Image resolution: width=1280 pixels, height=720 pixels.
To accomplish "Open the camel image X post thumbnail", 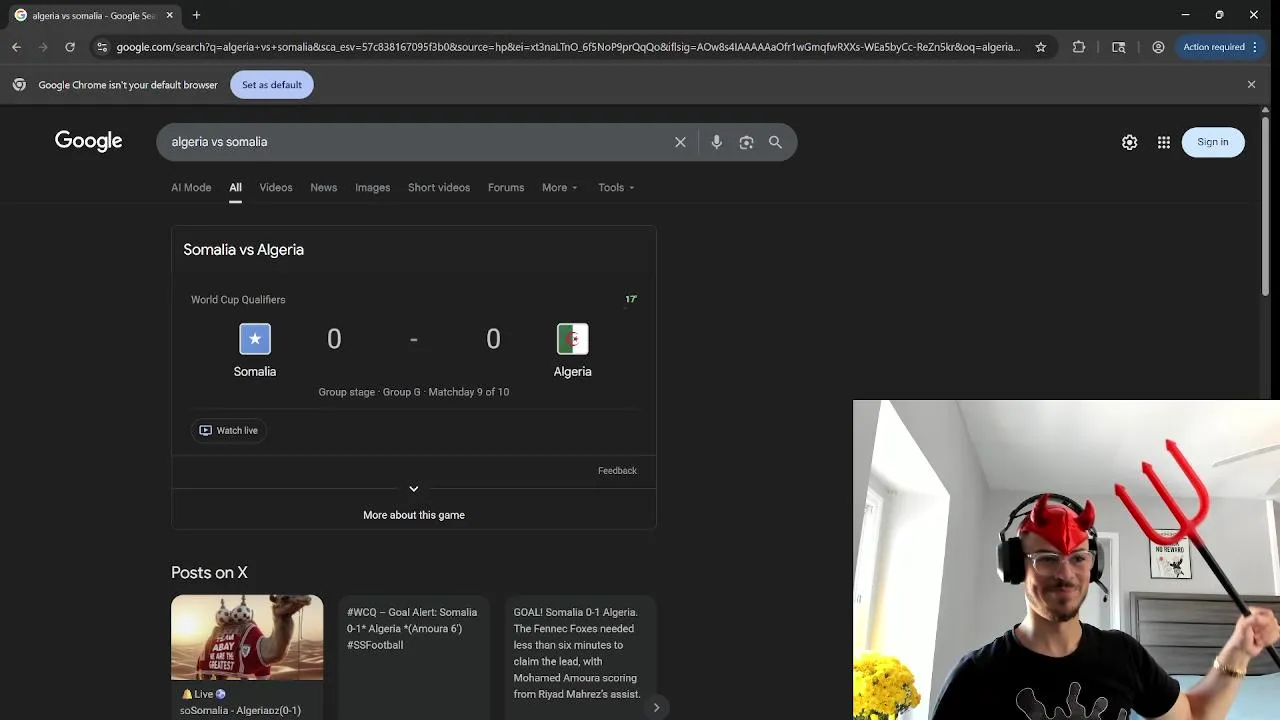I will point(247,637).
